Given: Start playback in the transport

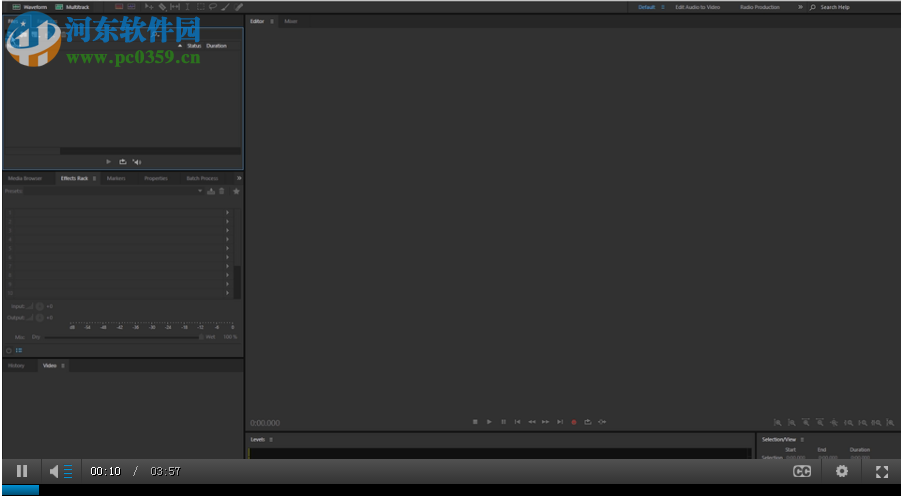Looking at the screenshot, I should coord(489,422).
